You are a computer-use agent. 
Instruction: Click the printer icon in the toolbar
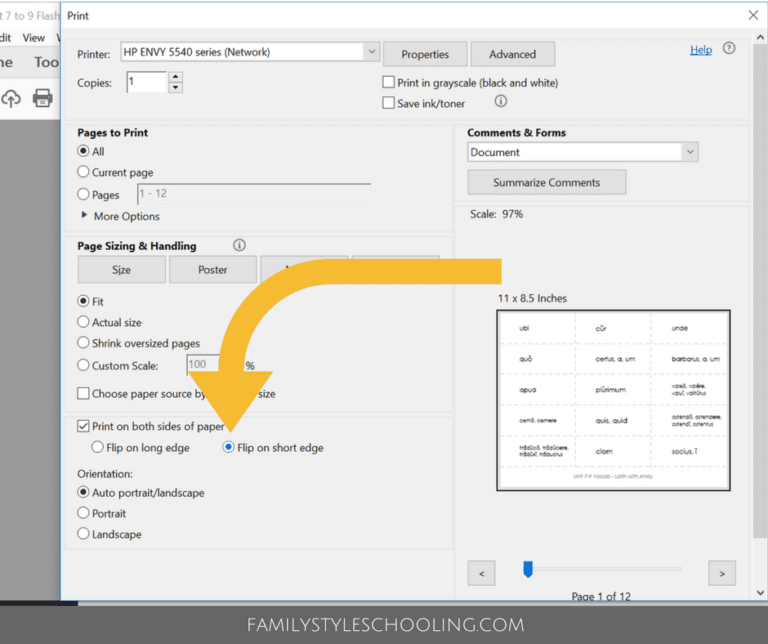click(43, 98)
